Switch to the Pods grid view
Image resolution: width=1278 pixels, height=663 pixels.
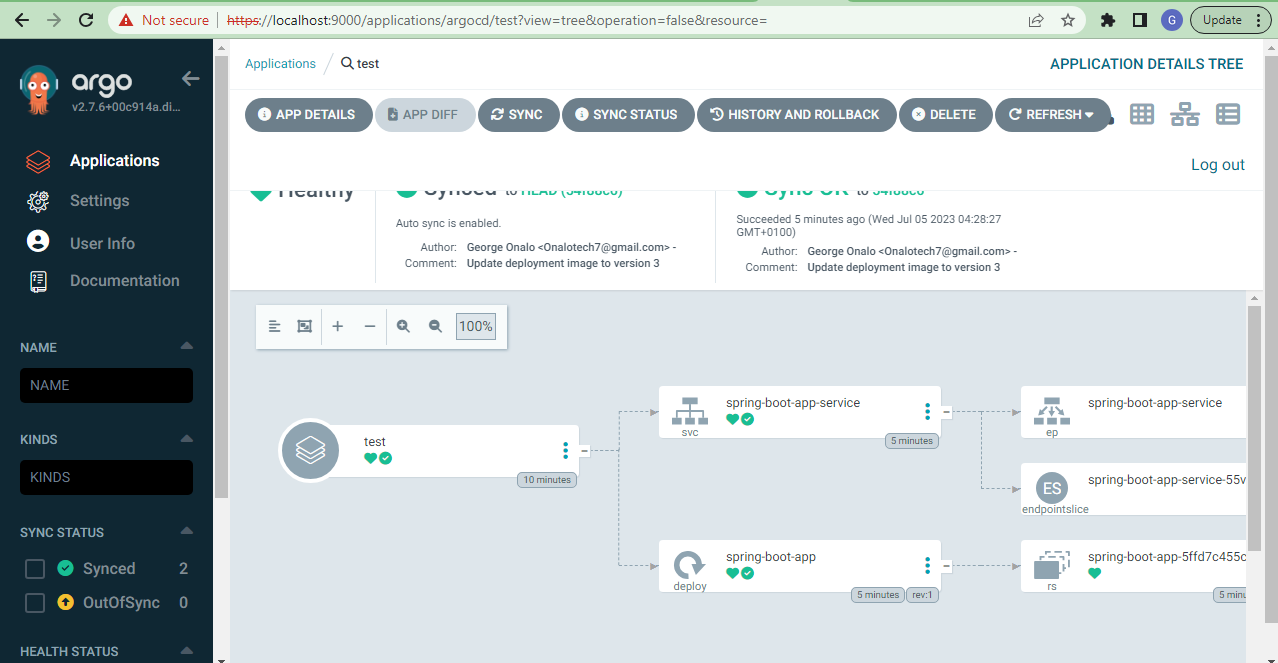click(x=1141, y=113)
